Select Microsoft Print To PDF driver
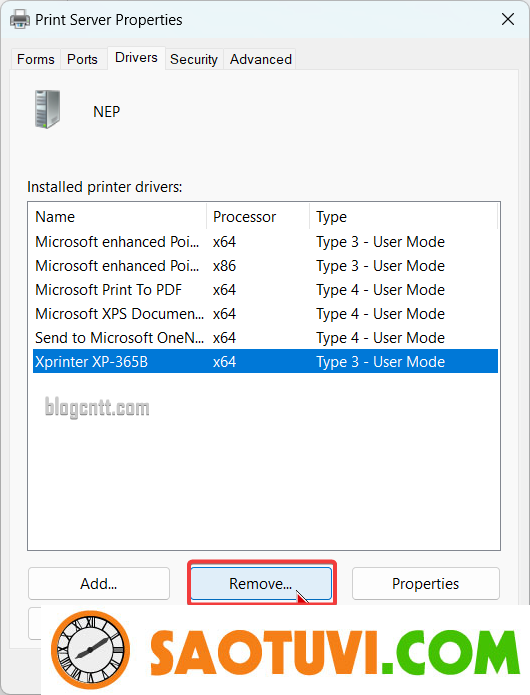Image resolution: width=530 pixels, height=695 pixels. tap(265, 290)
